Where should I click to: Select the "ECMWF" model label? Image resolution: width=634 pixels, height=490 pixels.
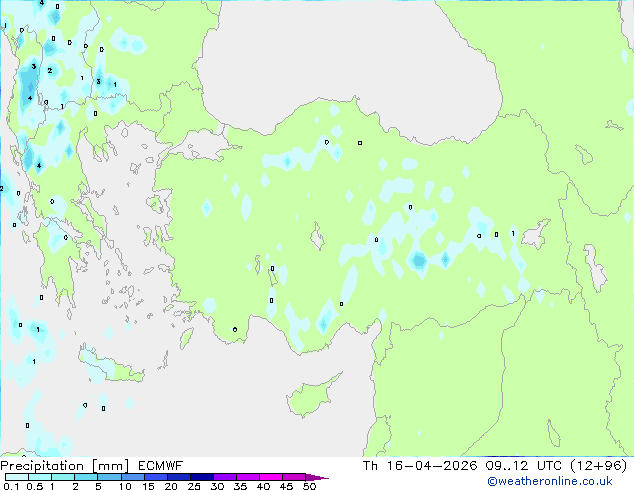click(161, 466)
